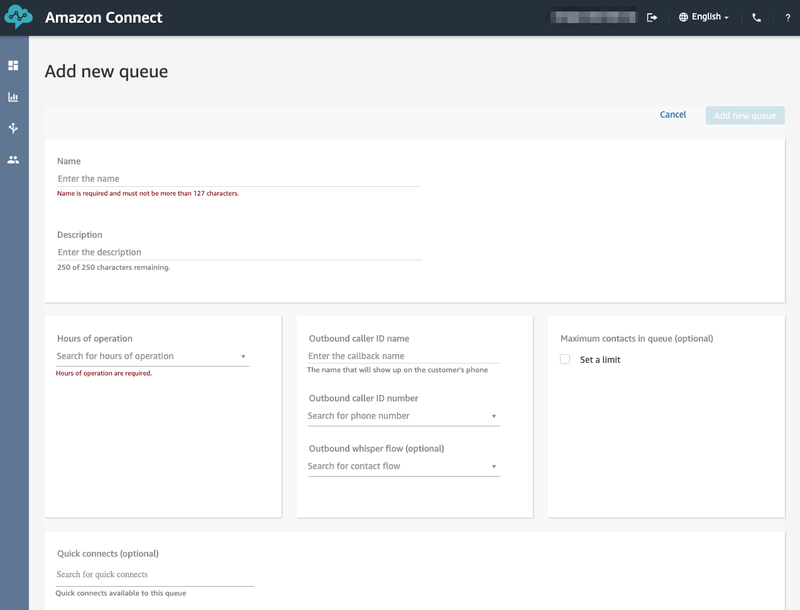The width and height of the screenshot is (800, 610).
Task: Click the Maximum contacts in queue label
Action: (x=637, y=339)
